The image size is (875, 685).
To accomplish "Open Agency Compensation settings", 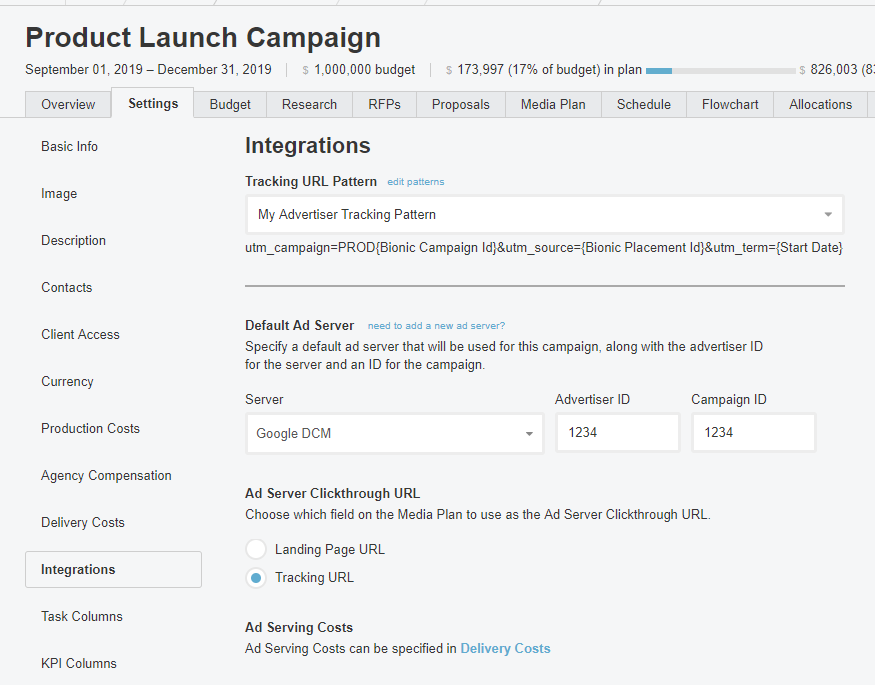I will pyautogui.click(x=106, y=475).
